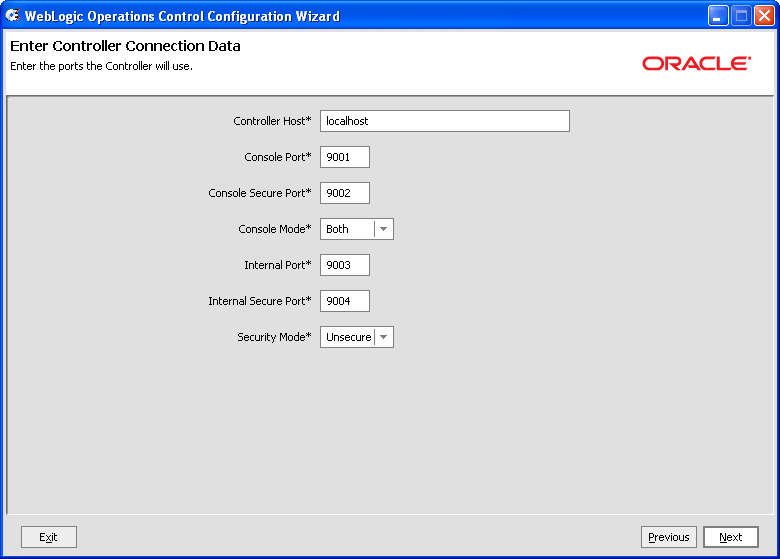Minimize the Configuration Wizard window
780x559 pixels.
pos(718,16)
